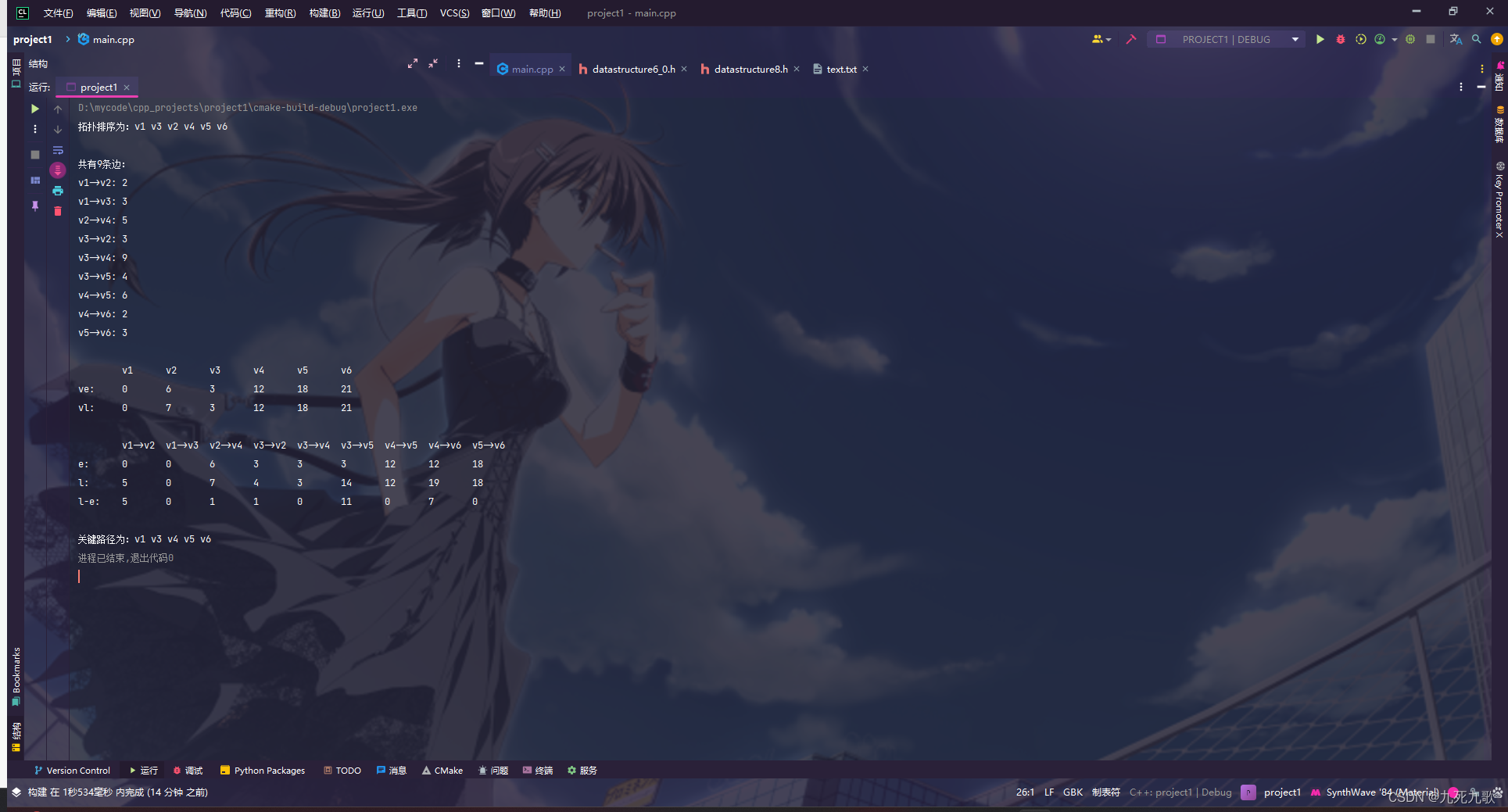This screenshot has height=812, width=1508.
Task: Change the LF line separator in the status bar
Action: 1049,792
